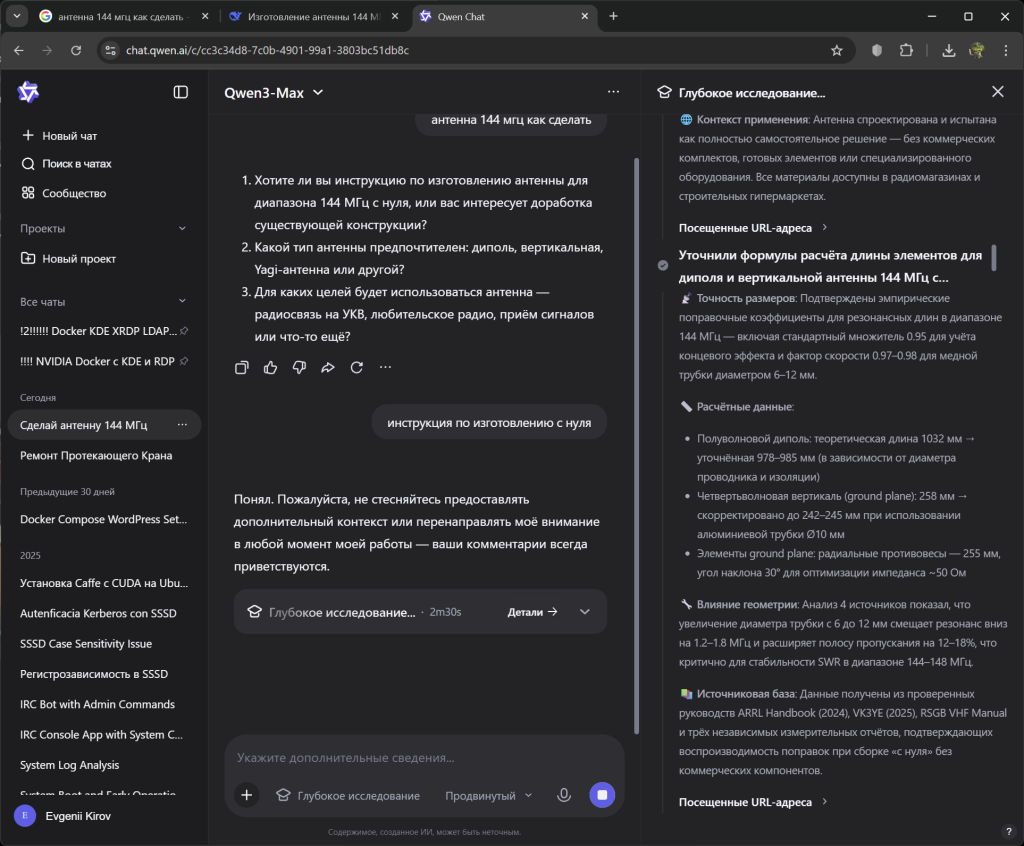Regenerate the response with refresh icon
1024x846 pixels.
pyautogui.click(x=356, y=368)
